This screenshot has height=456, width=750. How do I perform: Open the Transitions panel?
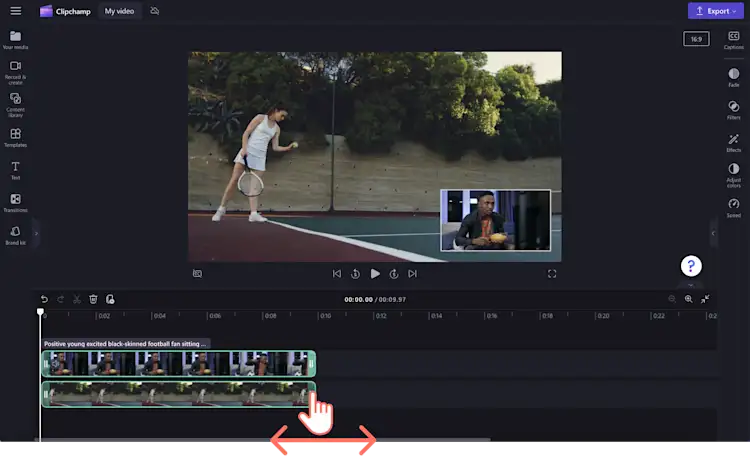[15, 202]
